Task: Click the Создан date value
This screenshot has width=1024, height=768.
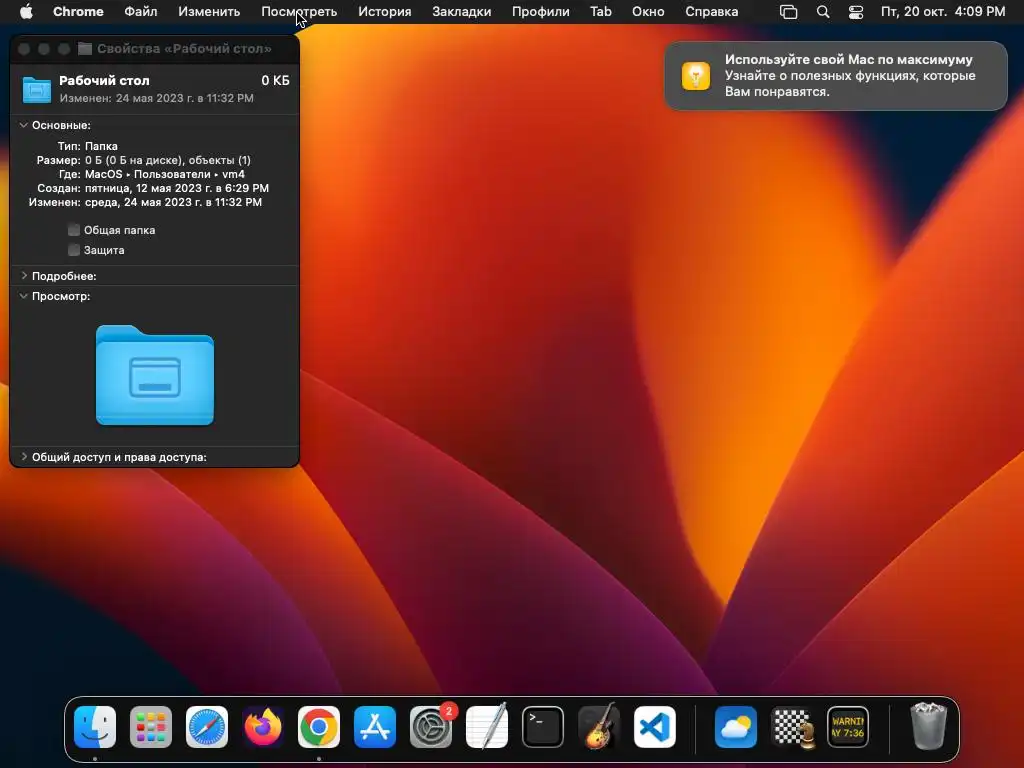Action: 177,188
